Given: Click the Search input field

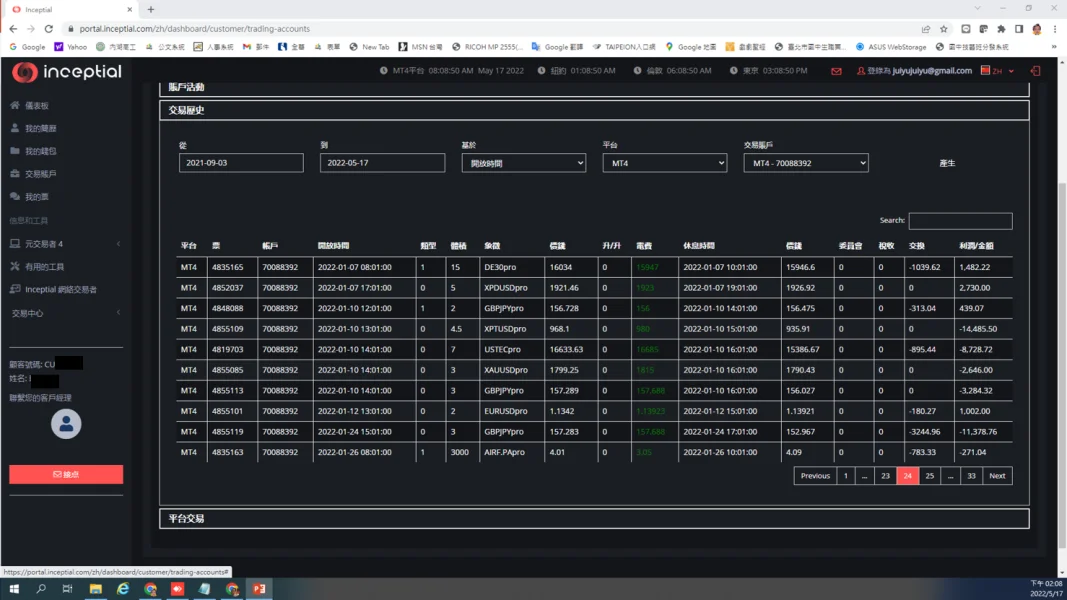Looking at the screenshot, I should 959,221.
